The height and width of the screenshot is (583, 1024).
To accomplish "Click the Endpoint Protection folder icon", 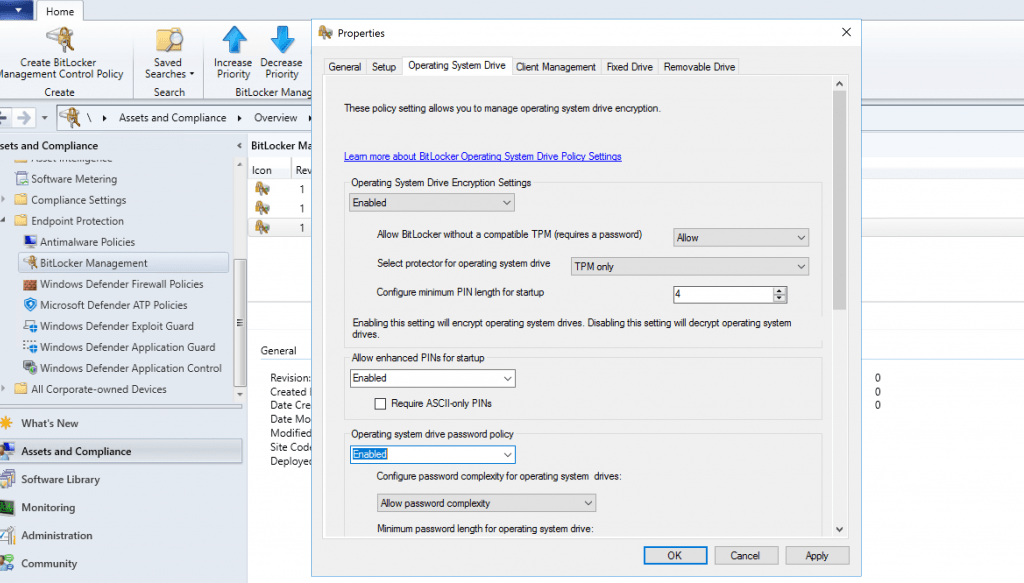I will [x=21, y=220].
